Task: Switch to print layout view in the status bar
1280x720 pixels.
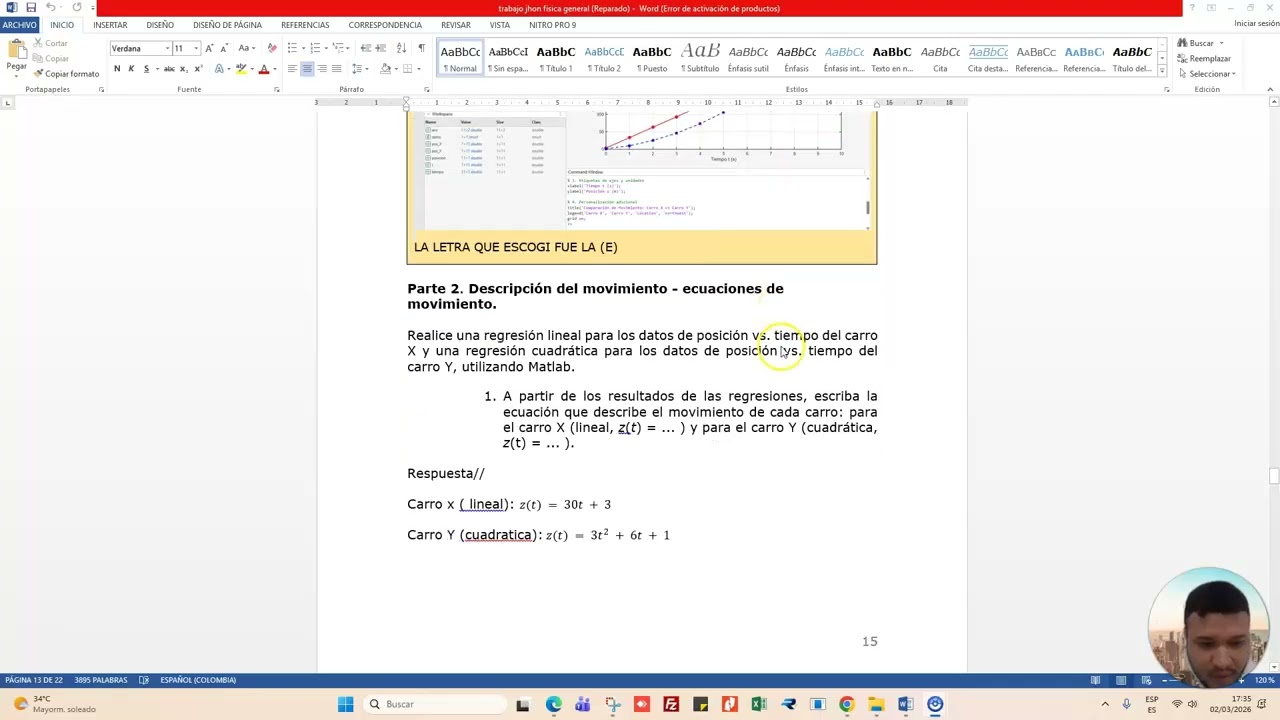Action: [x=1121, y=680]
